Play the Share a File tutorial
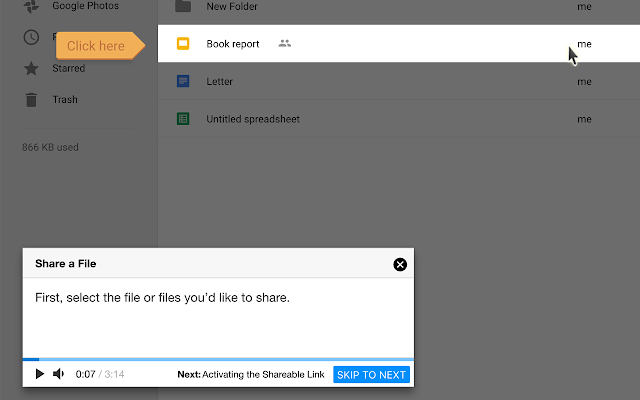Screen dimensions: 640x400 [39, 375]
